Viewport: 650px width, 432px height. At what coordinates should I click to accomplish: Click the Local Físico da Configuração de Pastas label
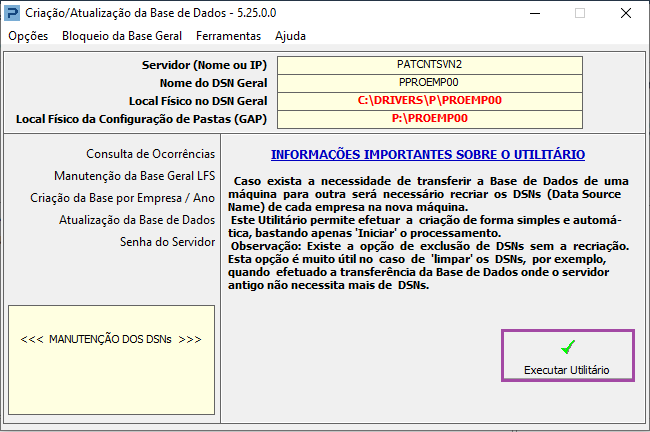pos(141,119)
